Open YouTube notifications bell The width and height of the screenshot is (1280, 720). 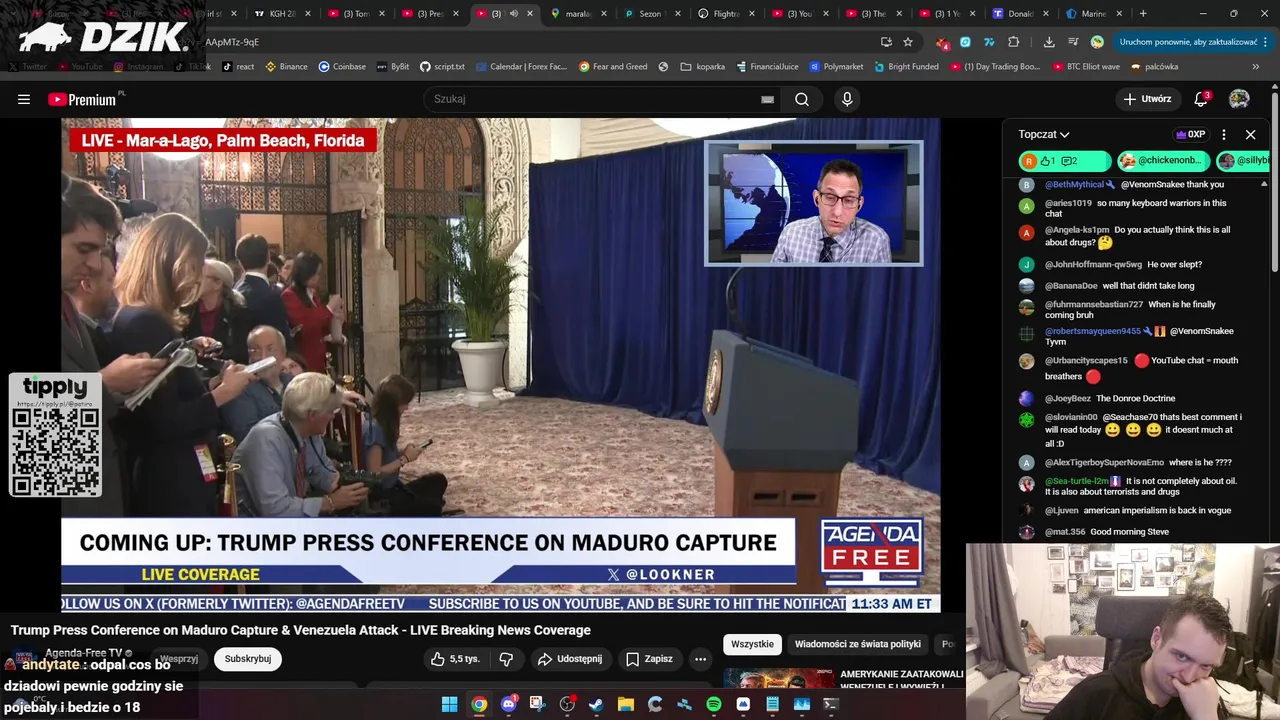[x=1201, y=99]
